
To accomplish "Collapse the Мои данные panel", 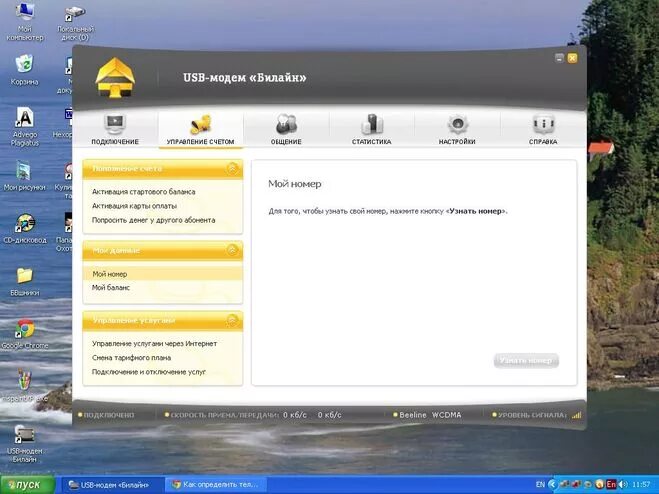I will click(232, 250).
